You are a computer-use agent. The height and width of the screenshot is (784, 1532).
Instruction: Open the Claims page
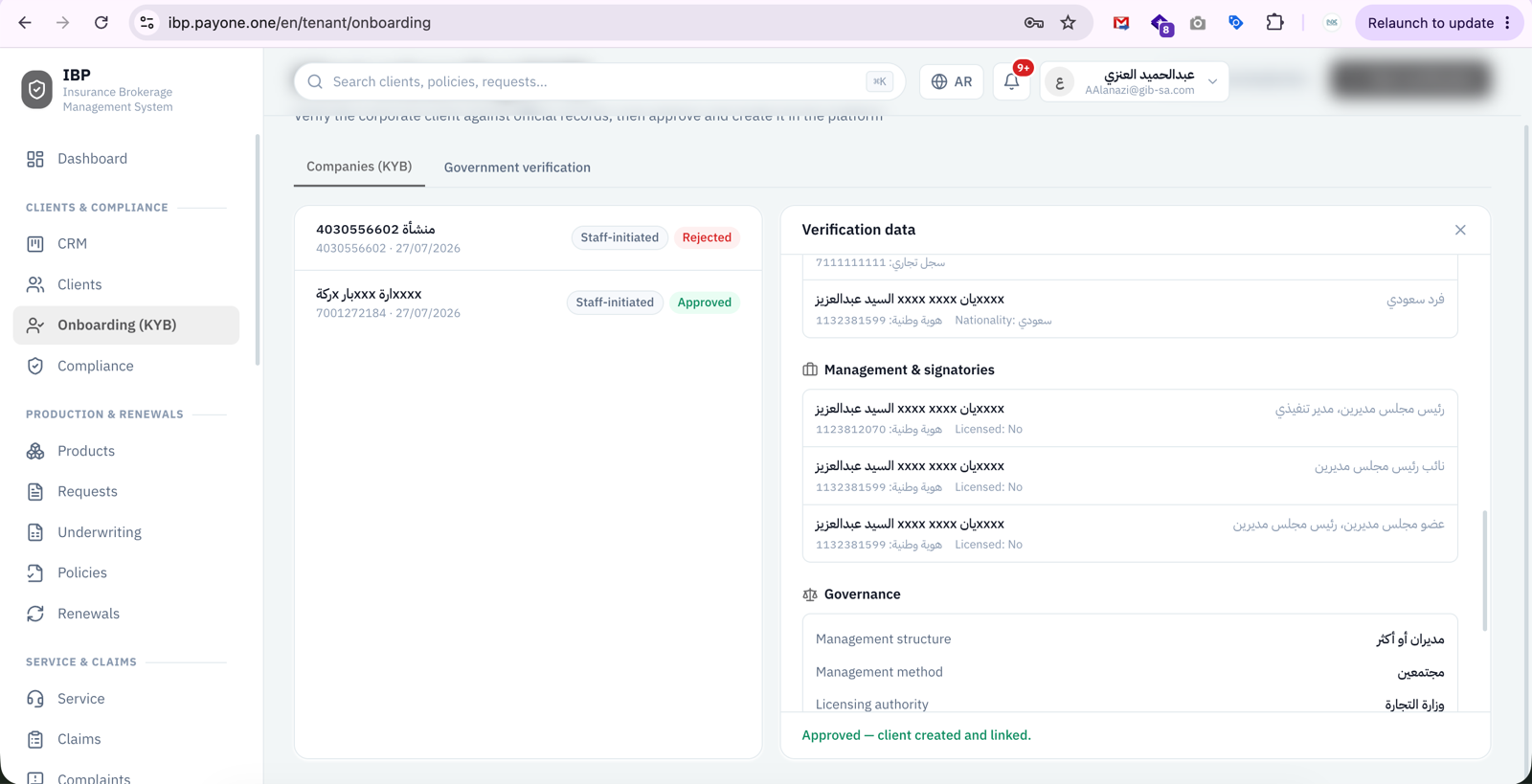[126, 739]
